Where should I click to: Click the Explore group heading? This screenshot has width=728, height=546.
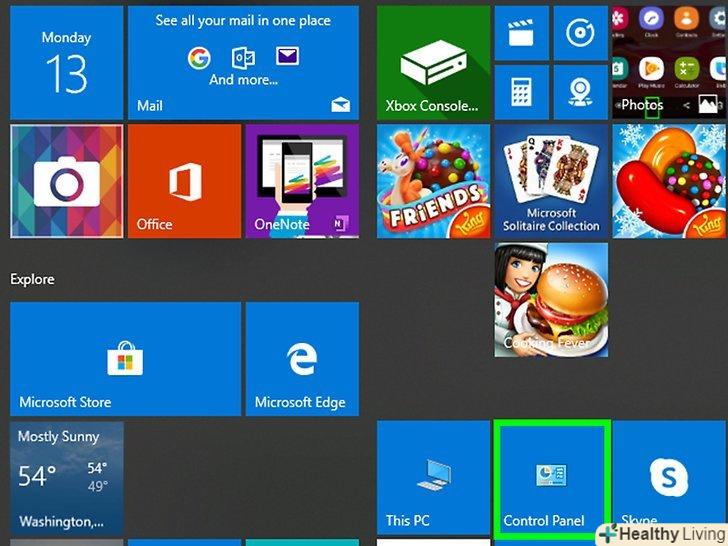32,279
